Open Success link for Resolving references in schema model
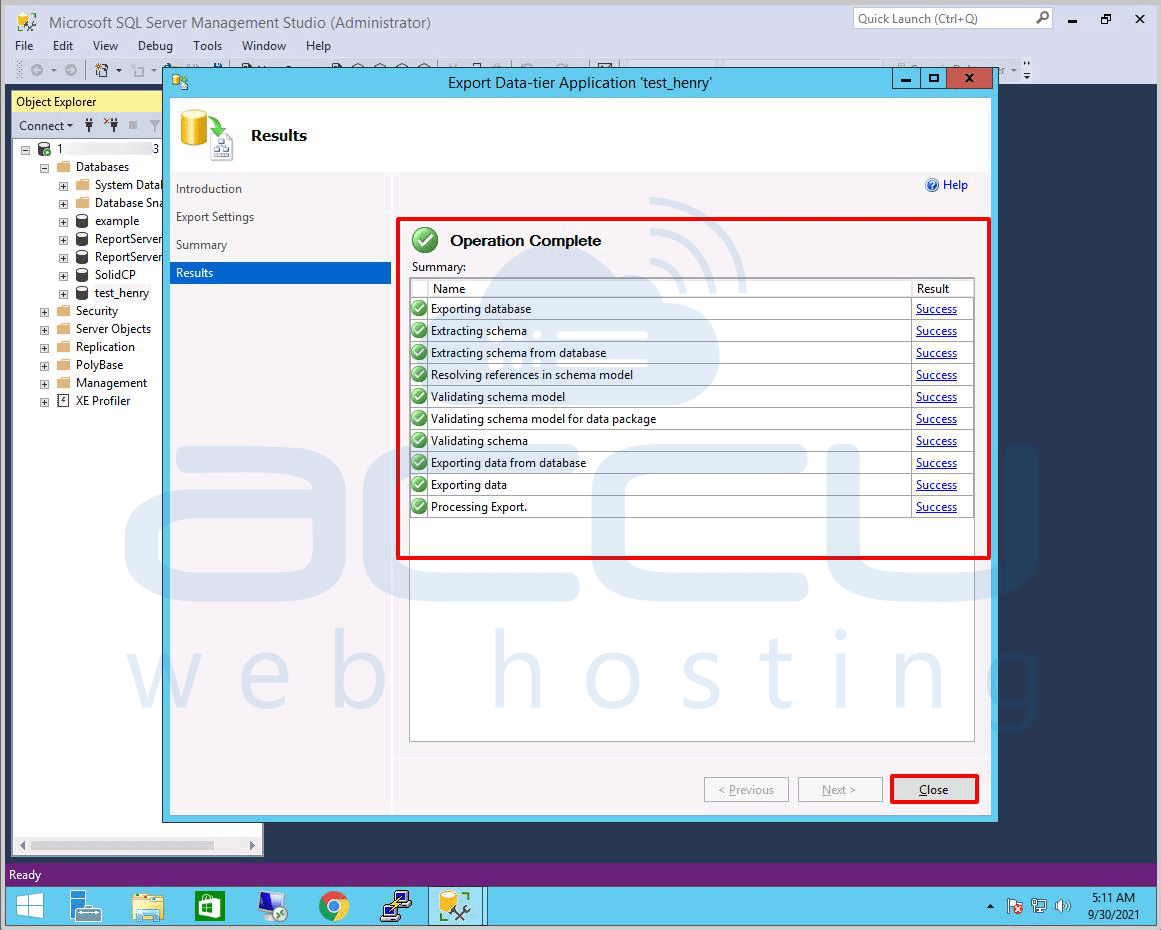 (x=936, y=375)
